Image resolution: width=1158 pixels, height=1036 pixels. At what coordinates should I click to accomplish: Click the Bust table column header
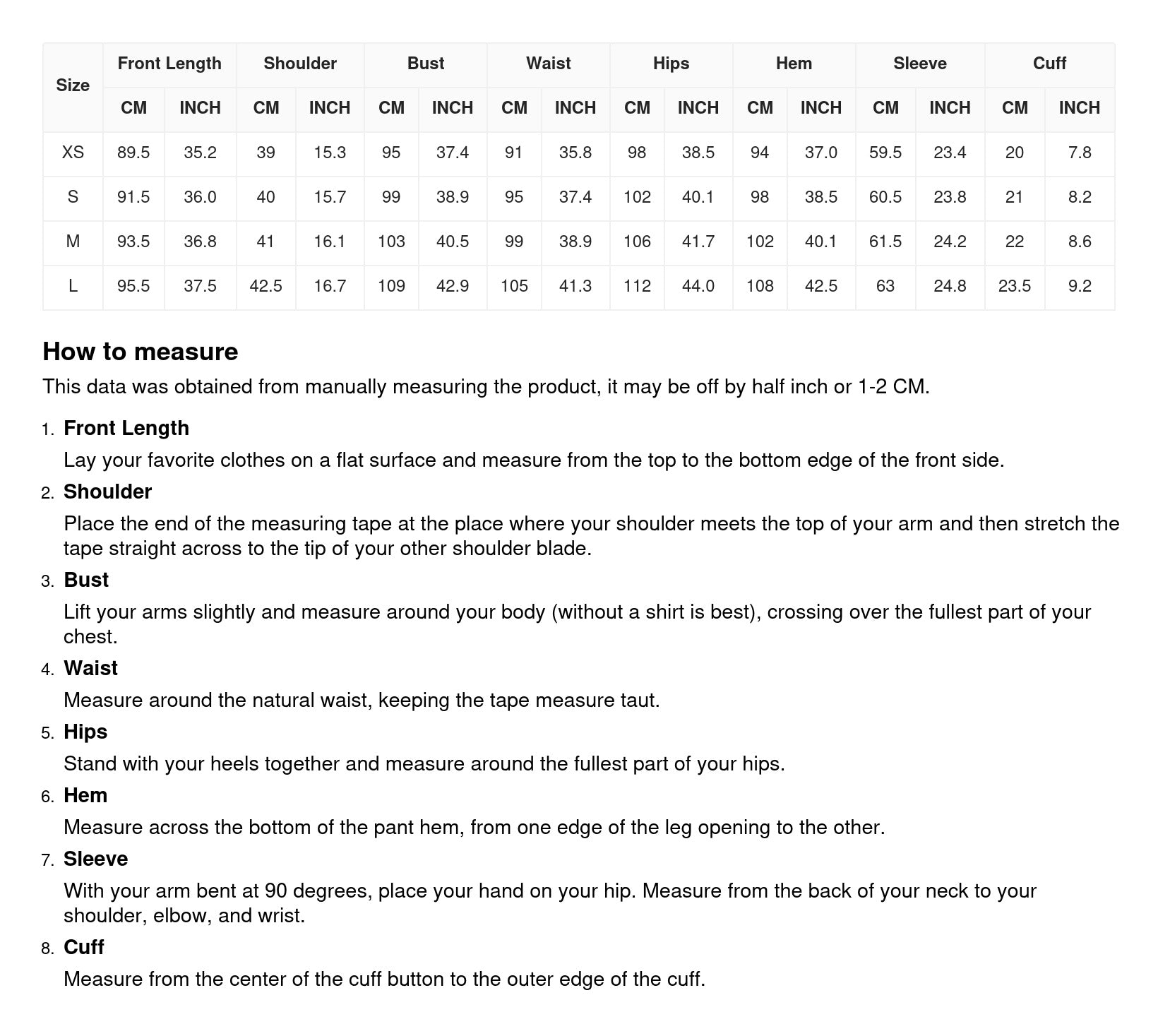(425, 64)
